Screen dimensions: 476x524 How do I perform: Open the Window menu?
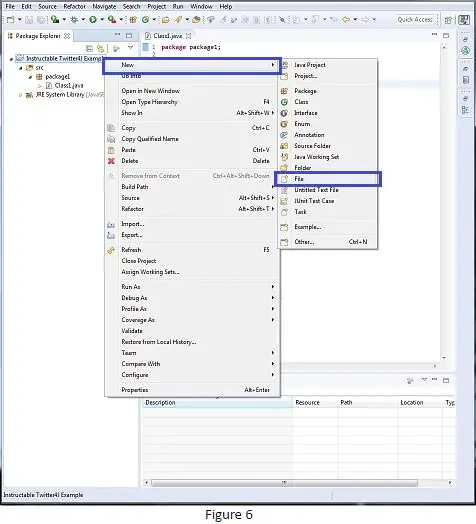click(201, 6)
